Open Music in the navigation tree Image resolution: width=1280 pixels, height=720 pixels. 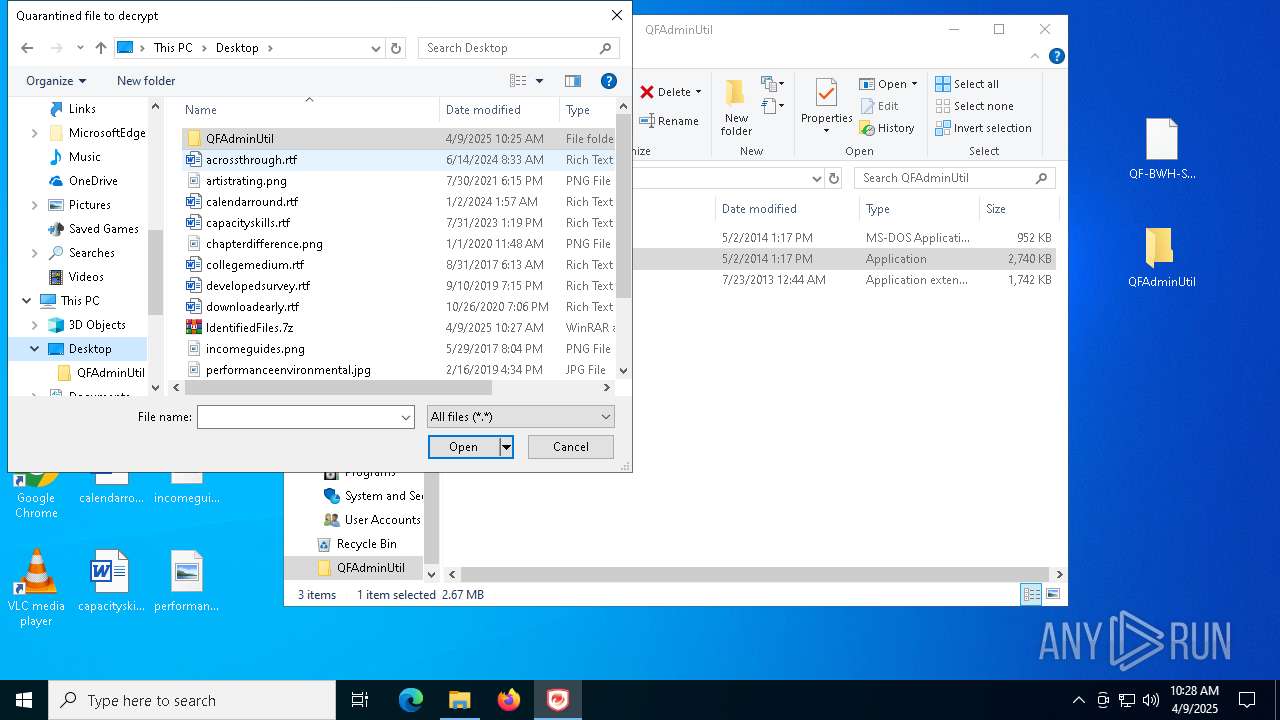point(84,157)
